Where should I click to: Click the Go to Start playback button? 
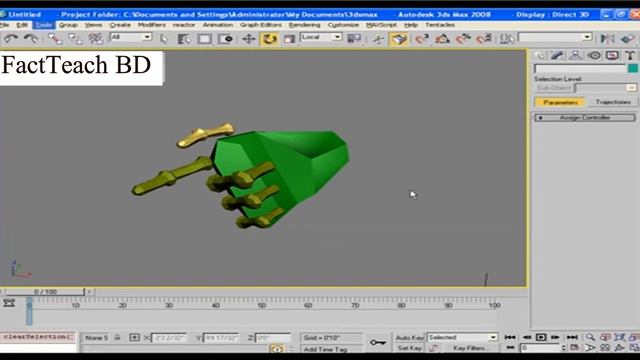(510, 337)
